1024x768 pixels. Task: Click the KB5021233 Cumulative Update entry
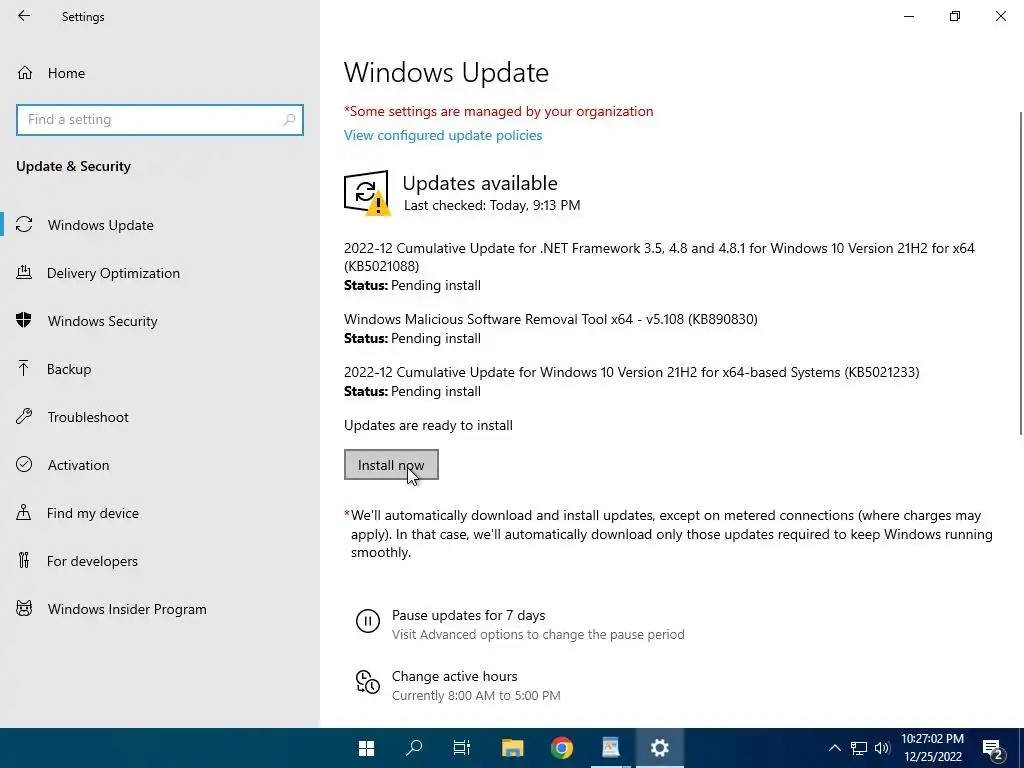tap(632, 372)
